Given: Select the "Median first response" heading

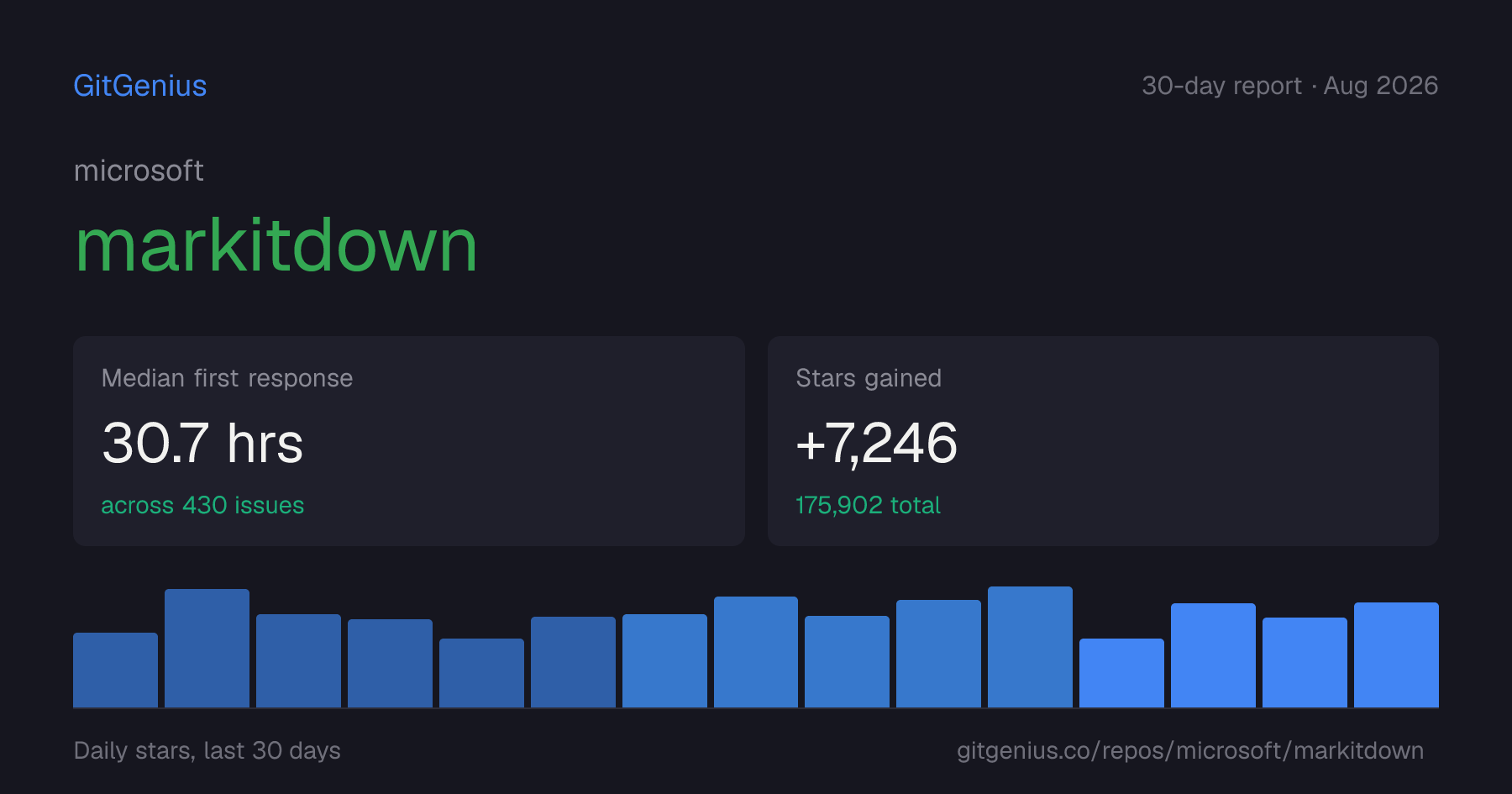Looking at the screenshot, I should pyautogui.click(x=227, y=378).
